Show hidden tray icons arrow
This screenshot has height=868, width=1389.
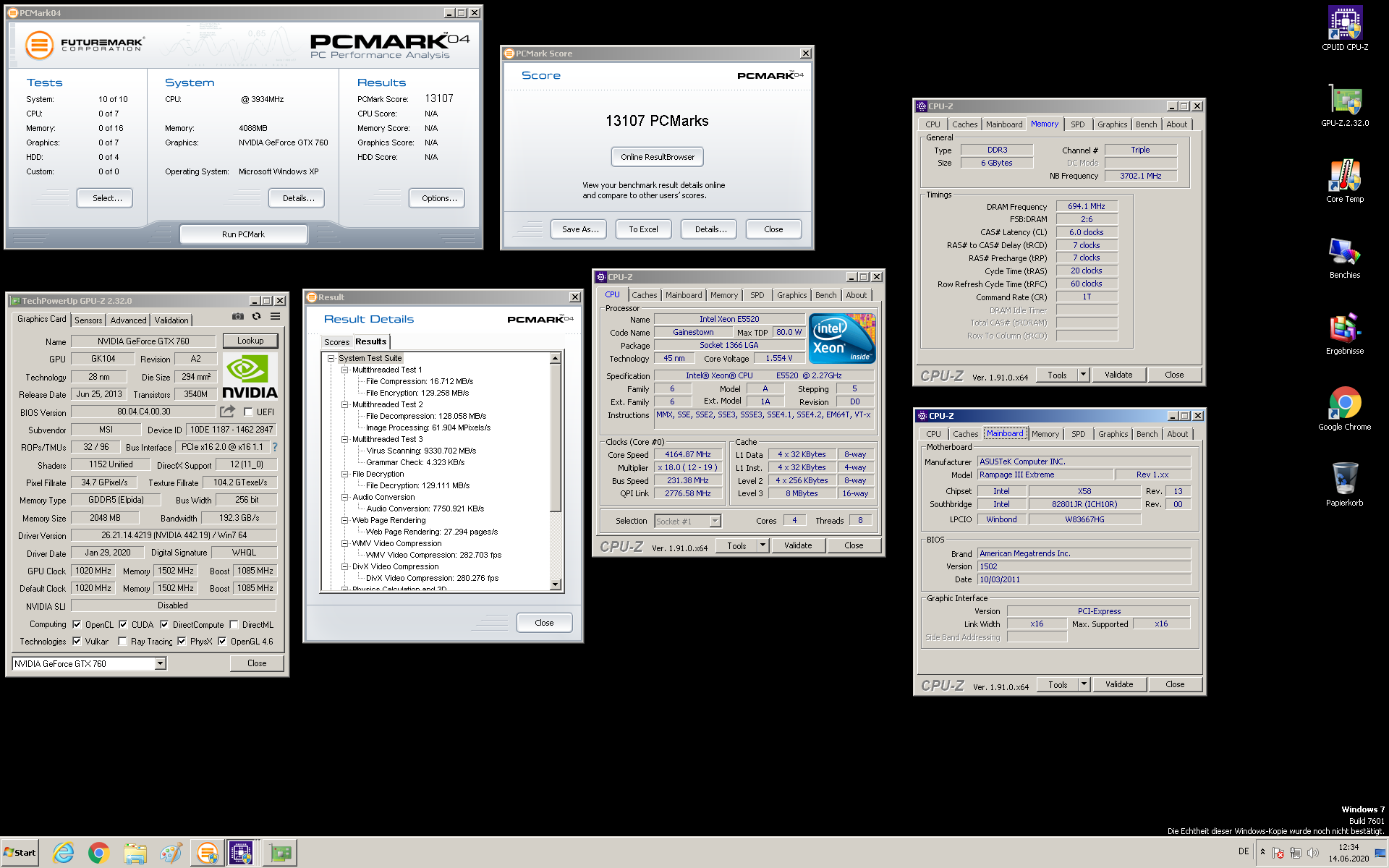point(1262,851)
